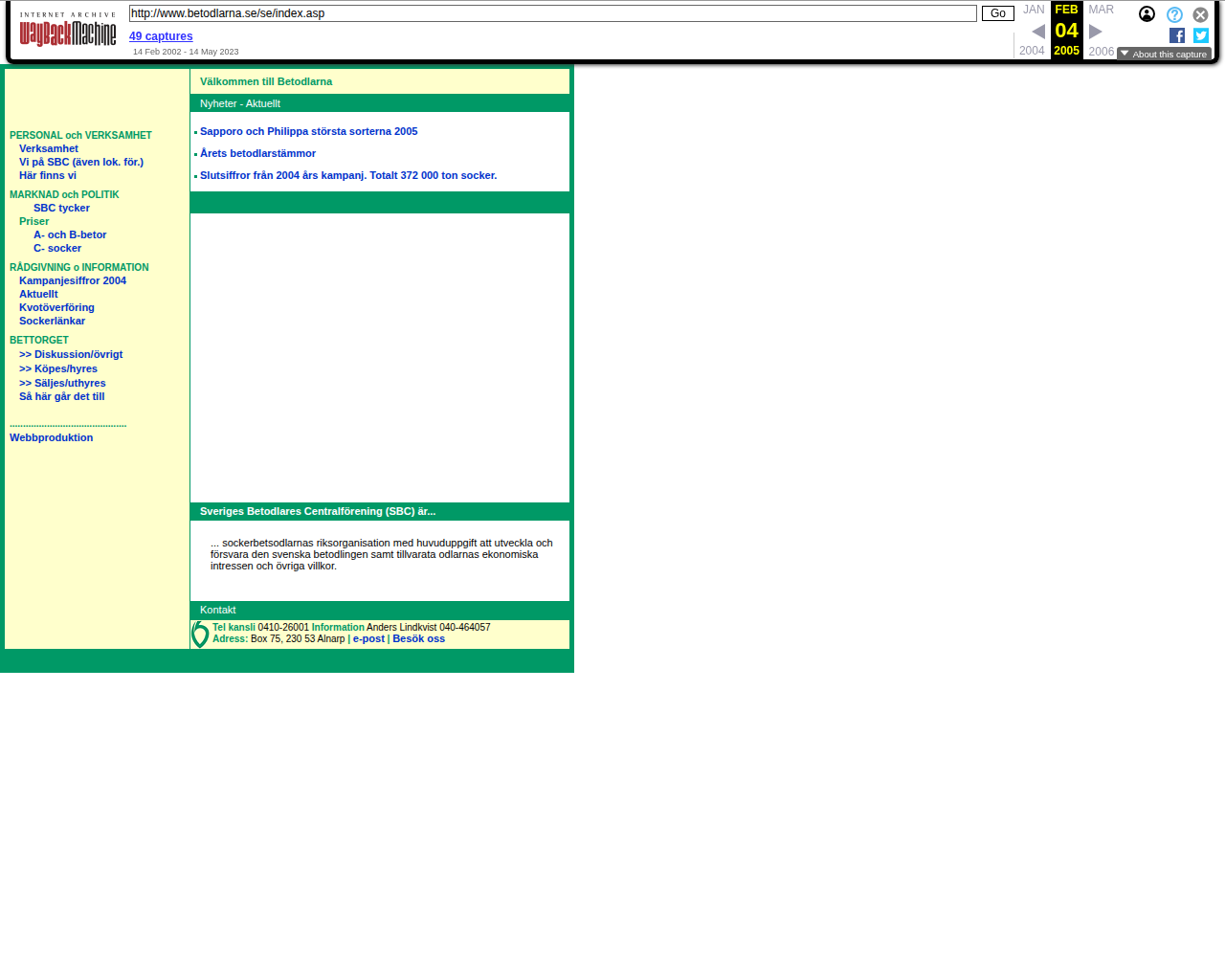Click the Wayback Machine logo
The height and width of the screenshot is (980, 1225).
pos(68,30)
